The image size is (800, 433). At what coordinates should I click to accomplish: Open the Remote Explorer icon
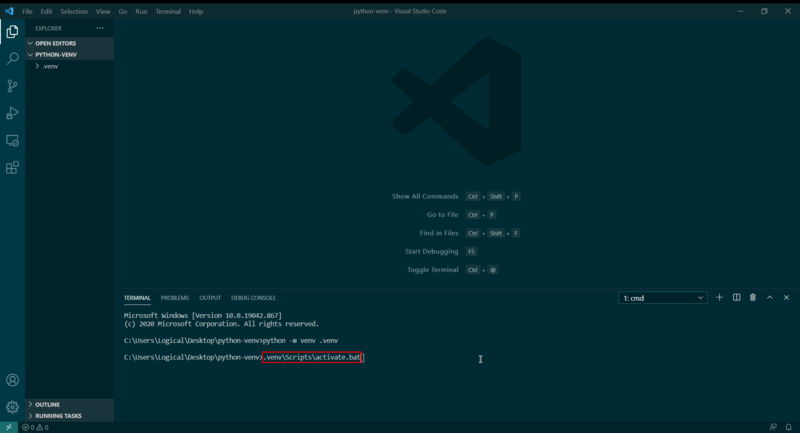12,140
